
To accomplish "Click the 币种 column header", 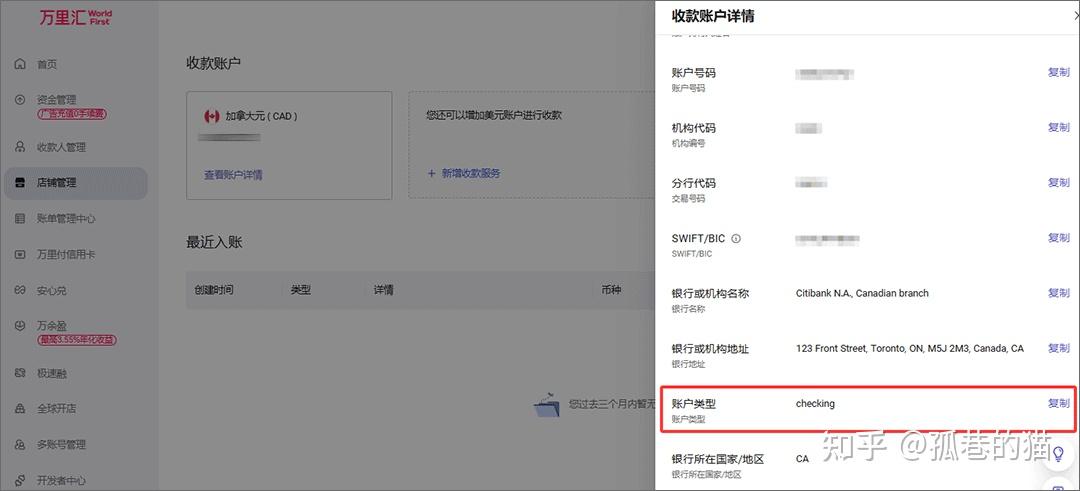I will pos(611,290).
